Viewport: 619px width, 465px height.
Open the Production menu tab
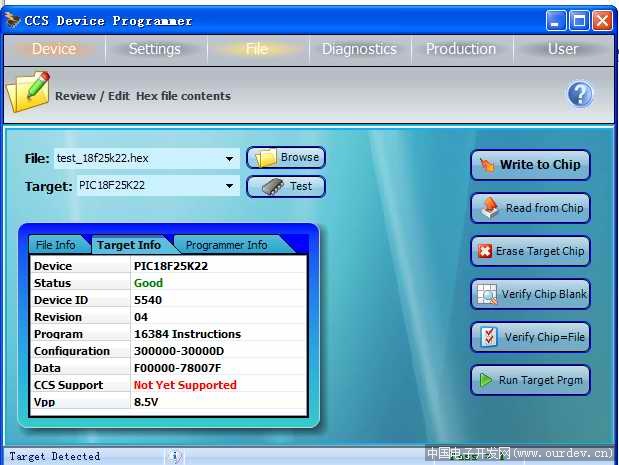(x=461, y=49)
